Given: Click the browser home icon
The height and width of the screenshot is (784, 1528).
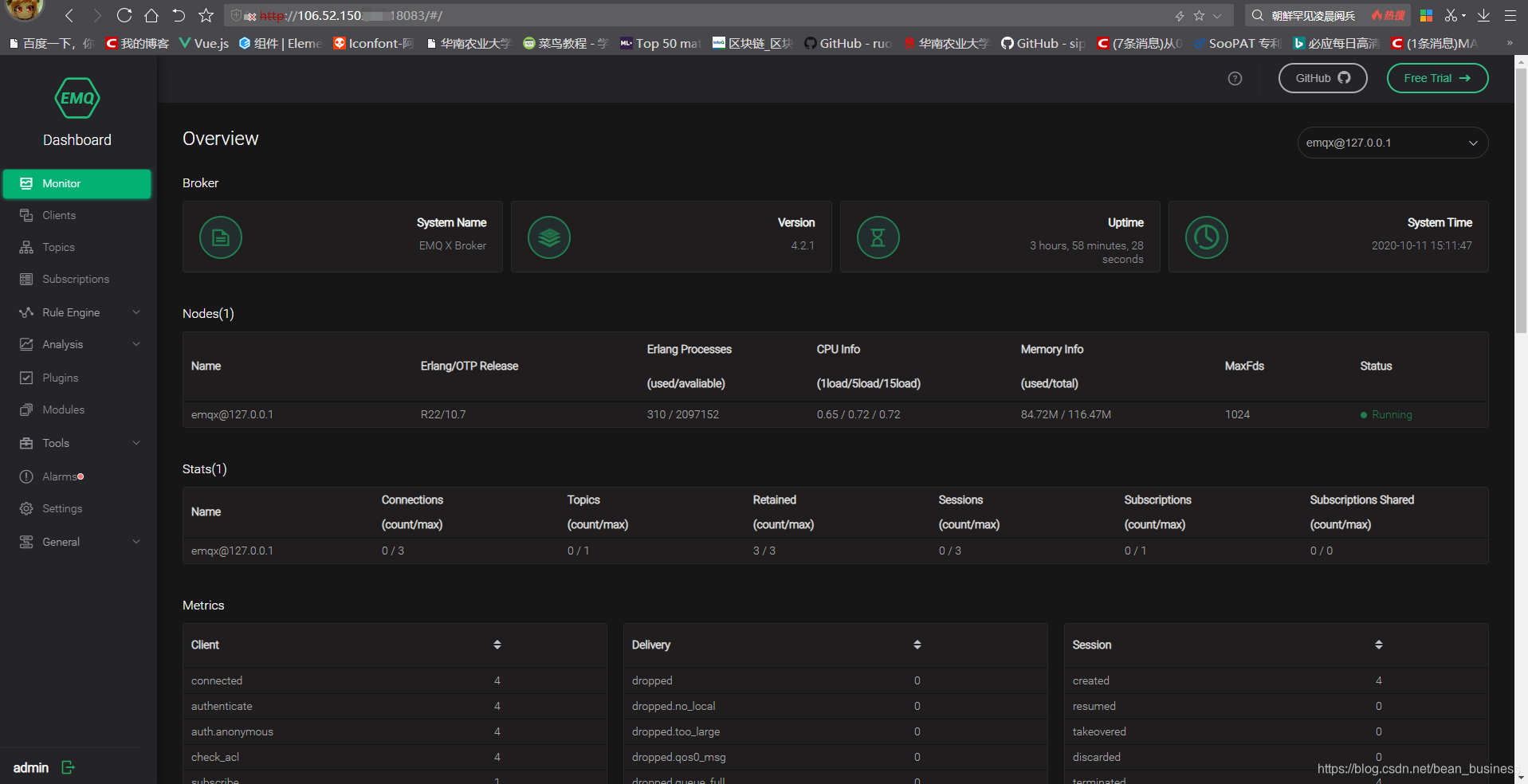Looking at the screenshot, I should (x=151, y=15).
